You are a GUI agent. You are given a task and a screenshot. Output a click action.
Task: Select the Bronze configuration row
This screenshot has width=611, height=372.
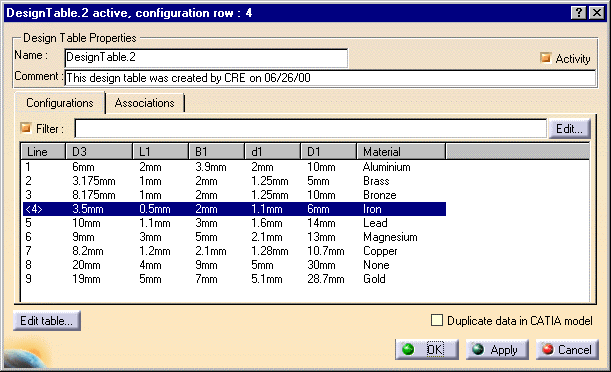pyautogui.click(x=234, y=195)
